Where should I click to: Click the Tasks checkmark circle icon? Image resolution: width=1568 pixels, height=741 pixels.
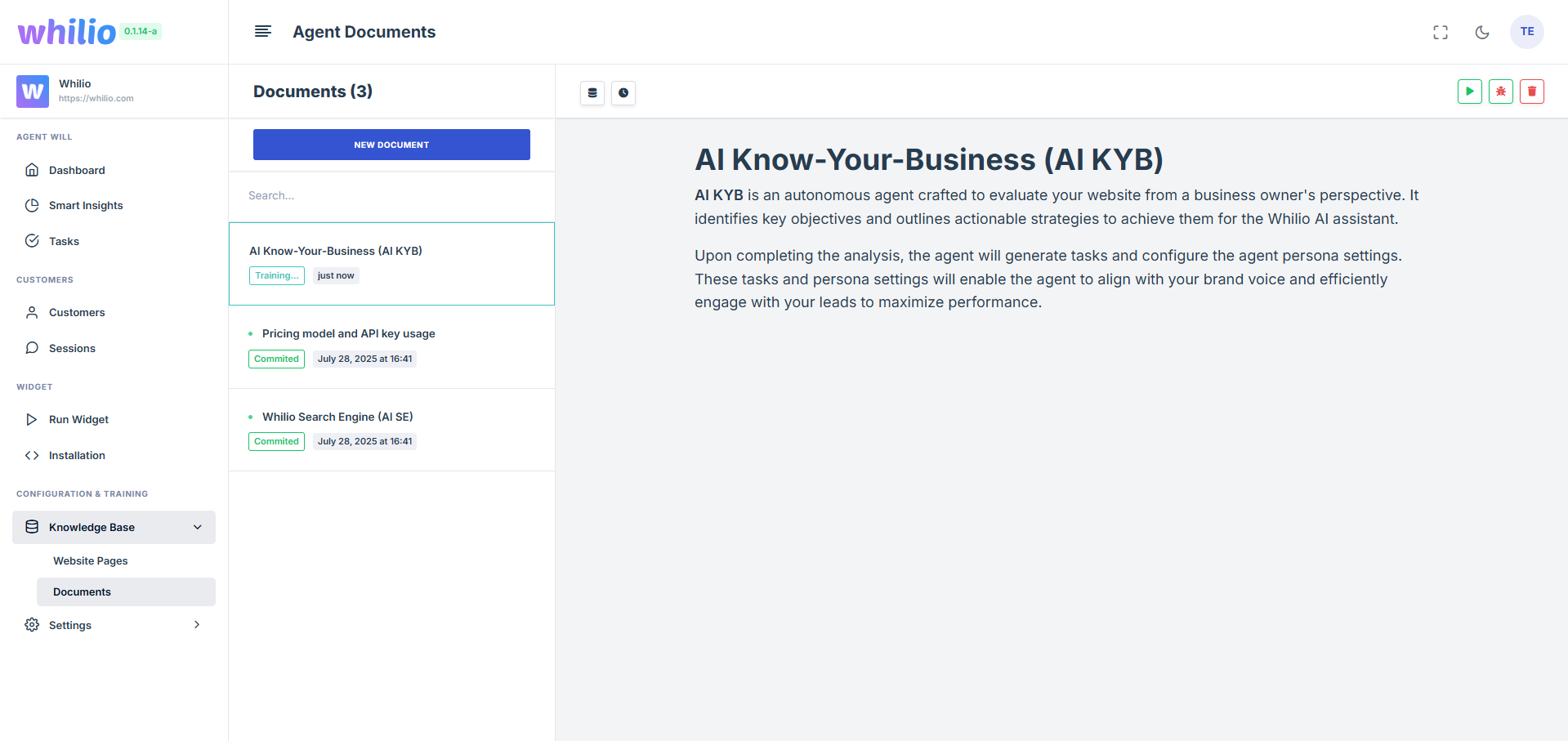coord(32,241)
